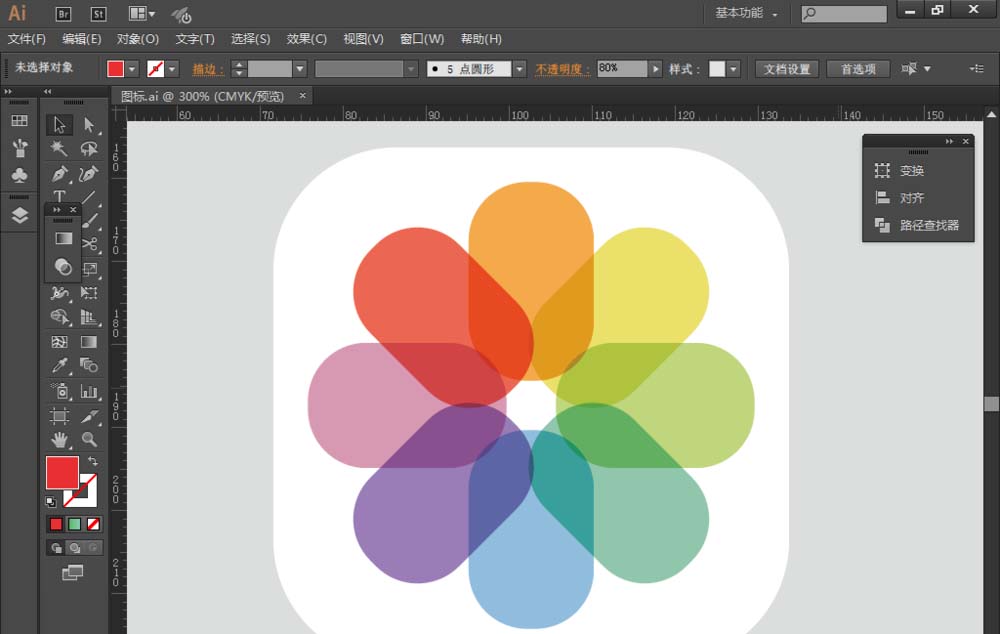The height and width of the screenshot is (634, 1000).
Task: Select the Shape Builder tool
Action: pyautogui.click(x=59, y=317)
